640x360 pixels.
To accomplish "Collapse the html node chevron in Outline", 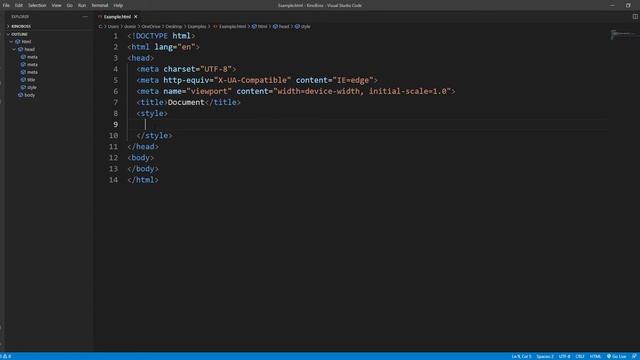I will tap(11, 42).
